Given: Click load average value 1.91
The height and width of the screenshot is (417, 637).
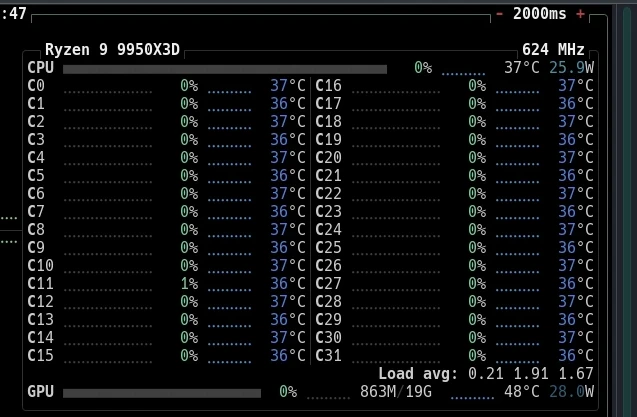Looking at the screenshot, I should (531, 374).
